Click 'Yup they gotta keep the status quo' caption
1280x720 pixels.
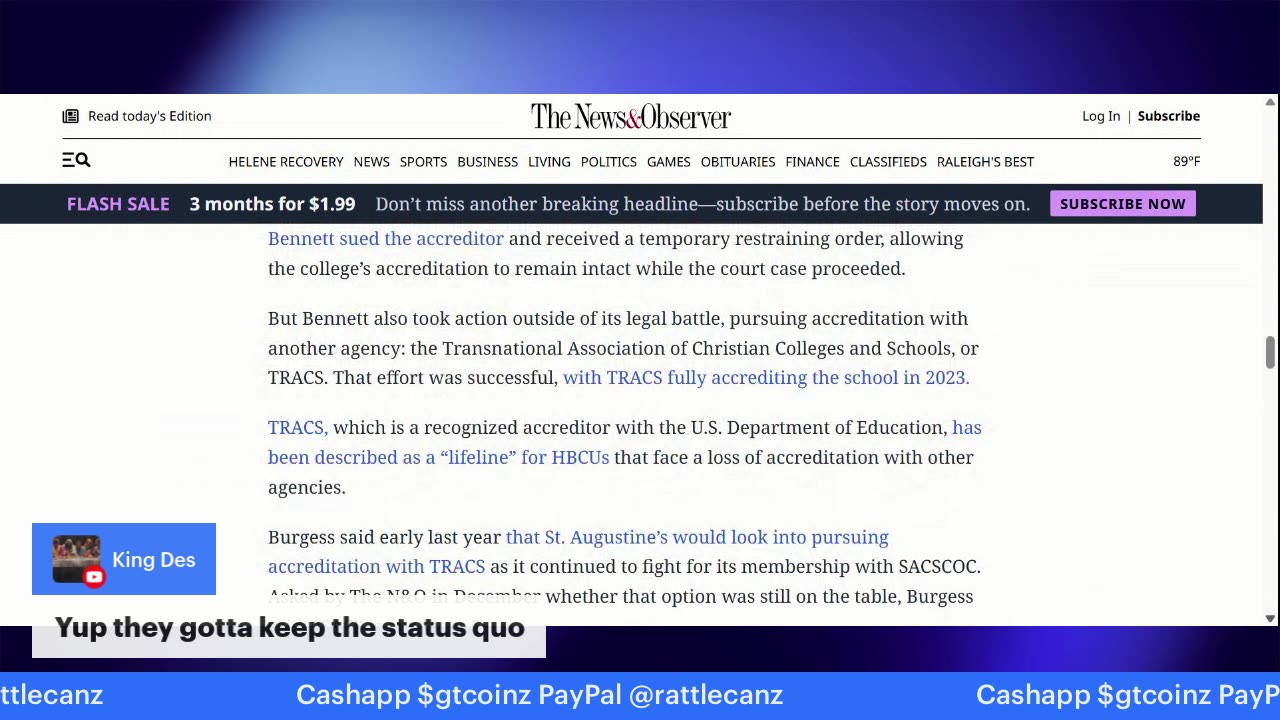tap(289, 628)
